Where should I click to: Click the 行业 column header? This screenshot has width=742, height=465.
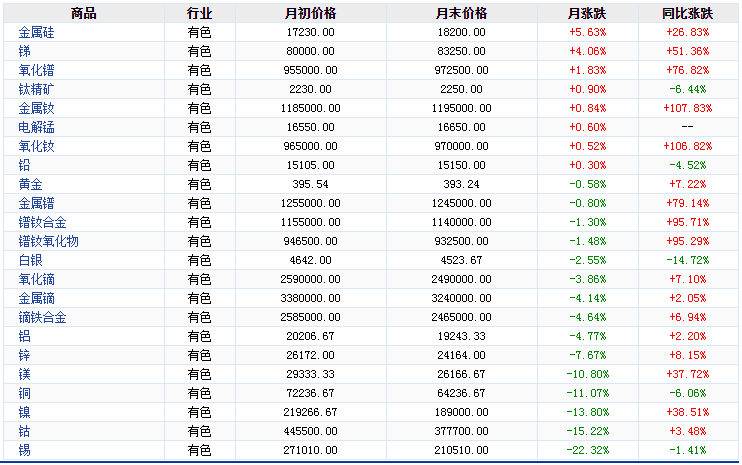click(199, 13)
